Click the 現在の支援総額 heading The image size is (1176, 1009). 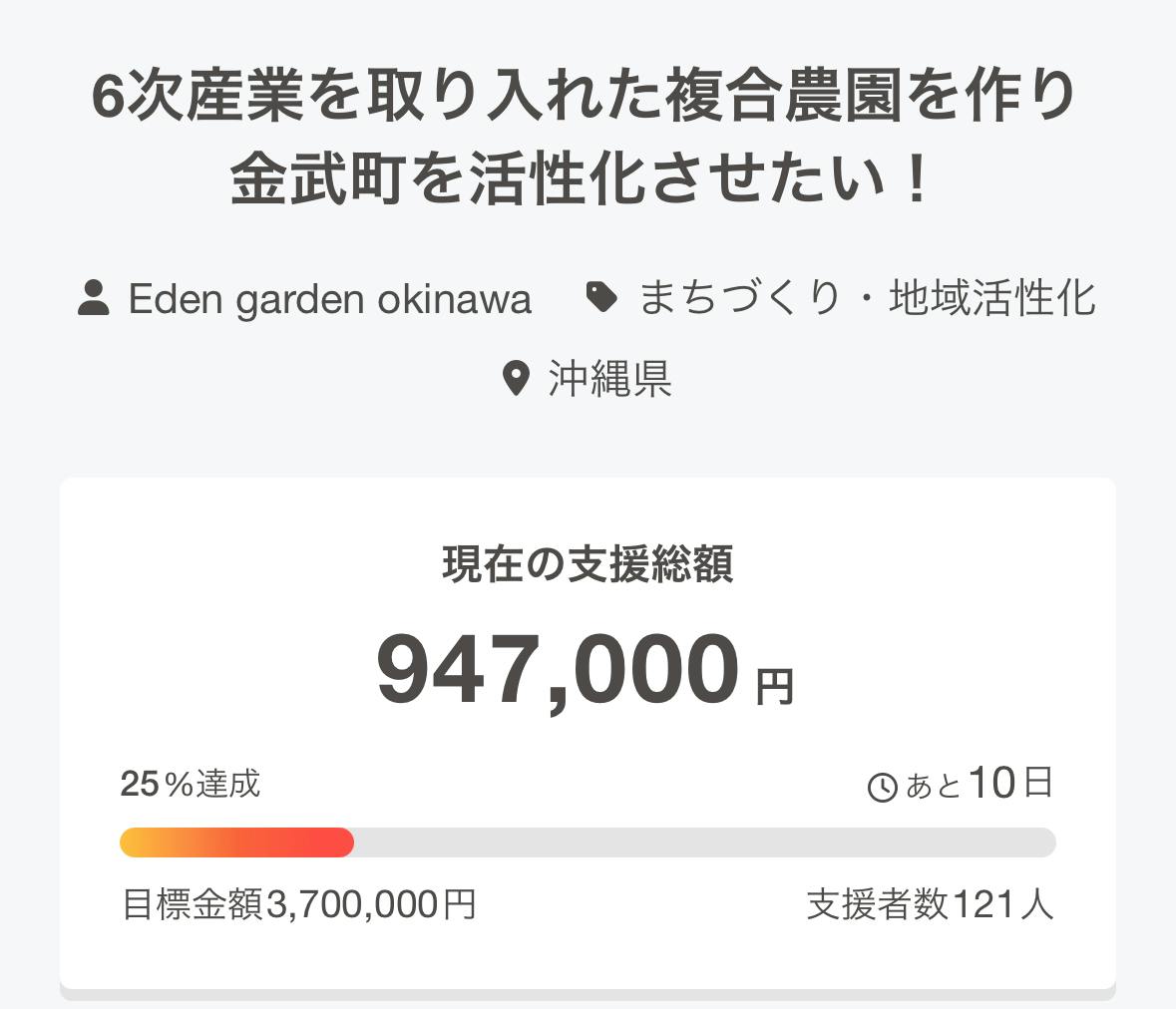pyautogui.click(x=588, y=565)
